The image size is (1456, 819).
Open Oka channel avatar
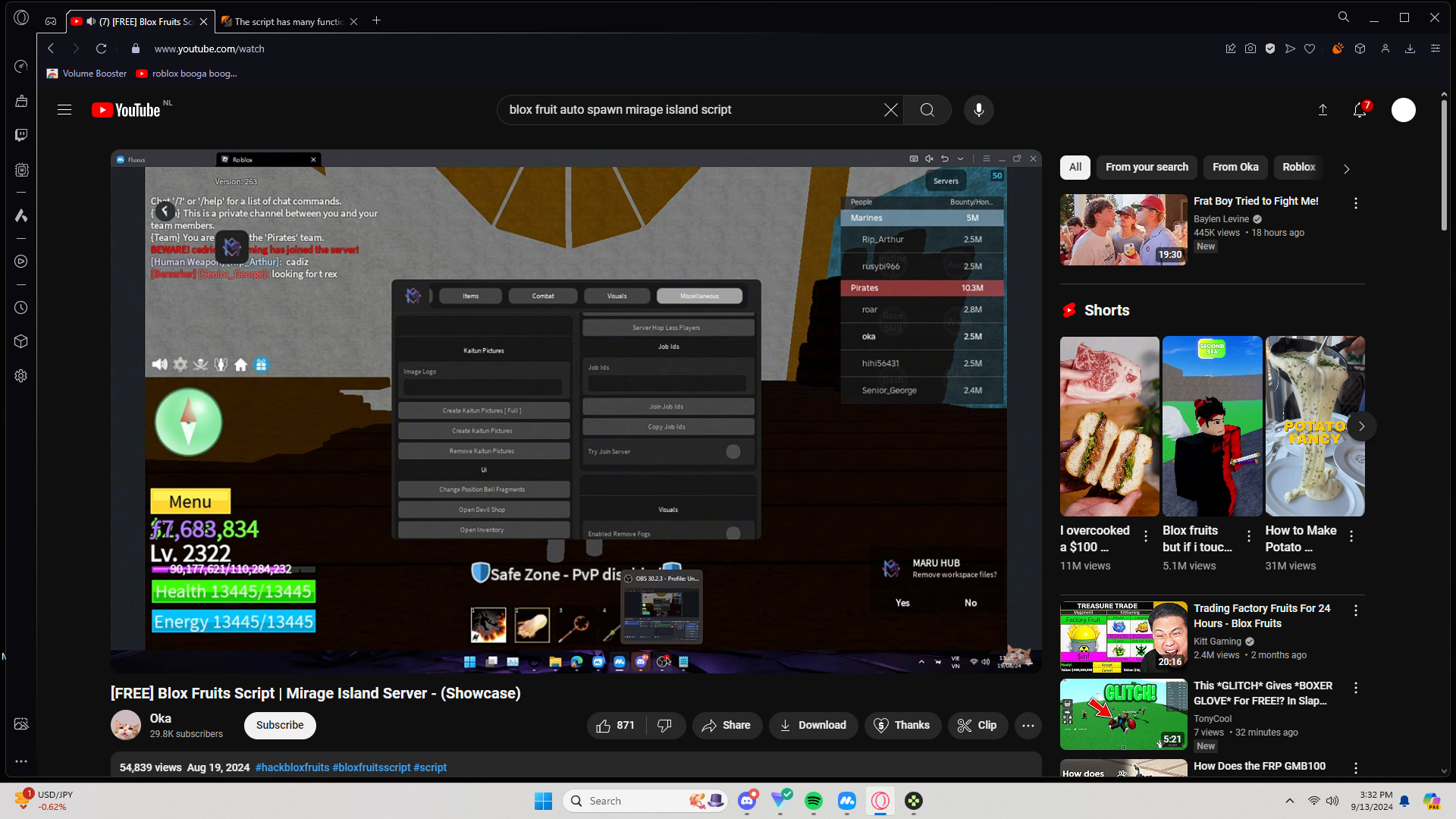click(126, 725)
